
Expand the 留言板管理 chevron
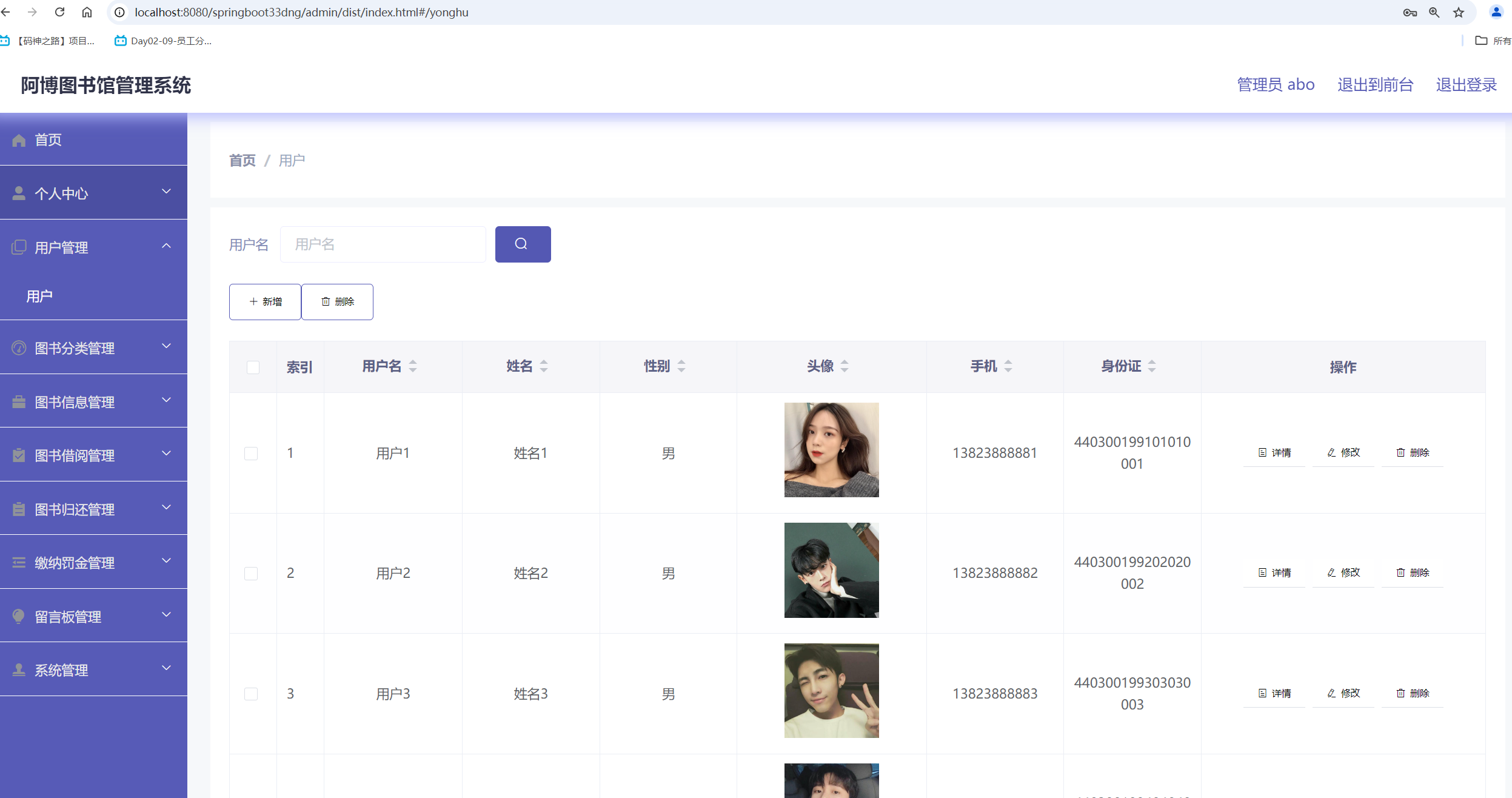167,615
